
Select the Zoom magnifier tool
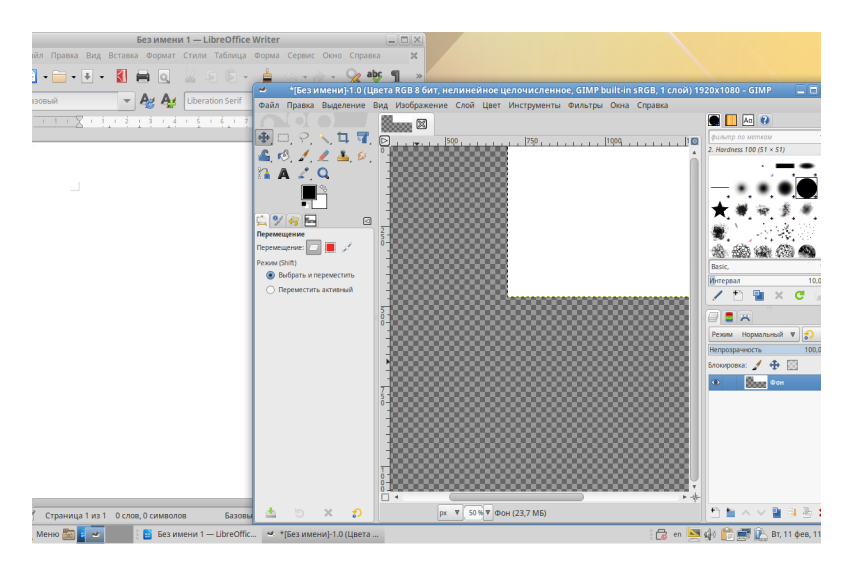coord(323,174)
